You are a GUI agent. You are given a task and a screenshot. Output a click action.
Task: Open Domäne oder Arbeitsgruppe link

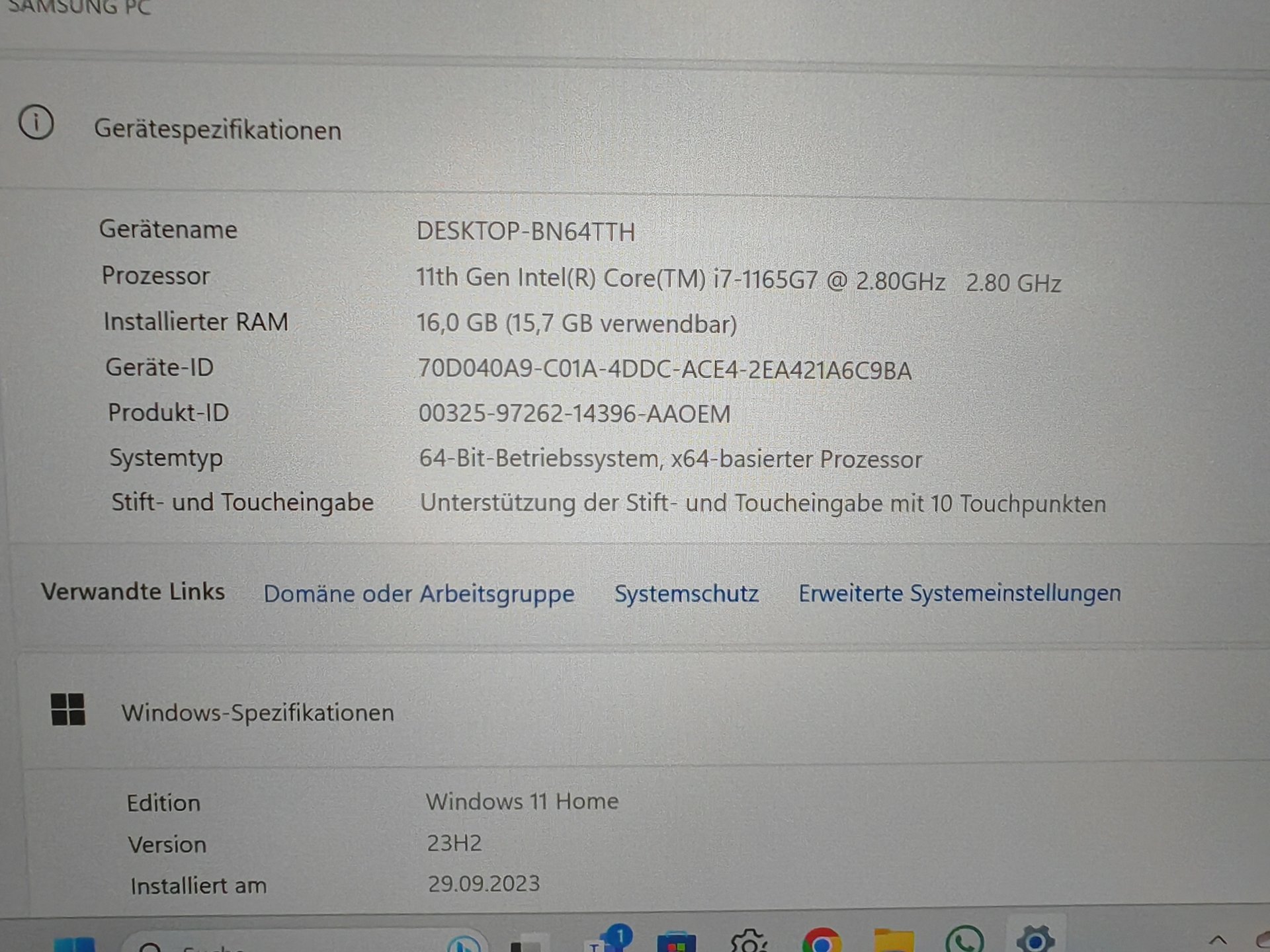pos(419,594)
